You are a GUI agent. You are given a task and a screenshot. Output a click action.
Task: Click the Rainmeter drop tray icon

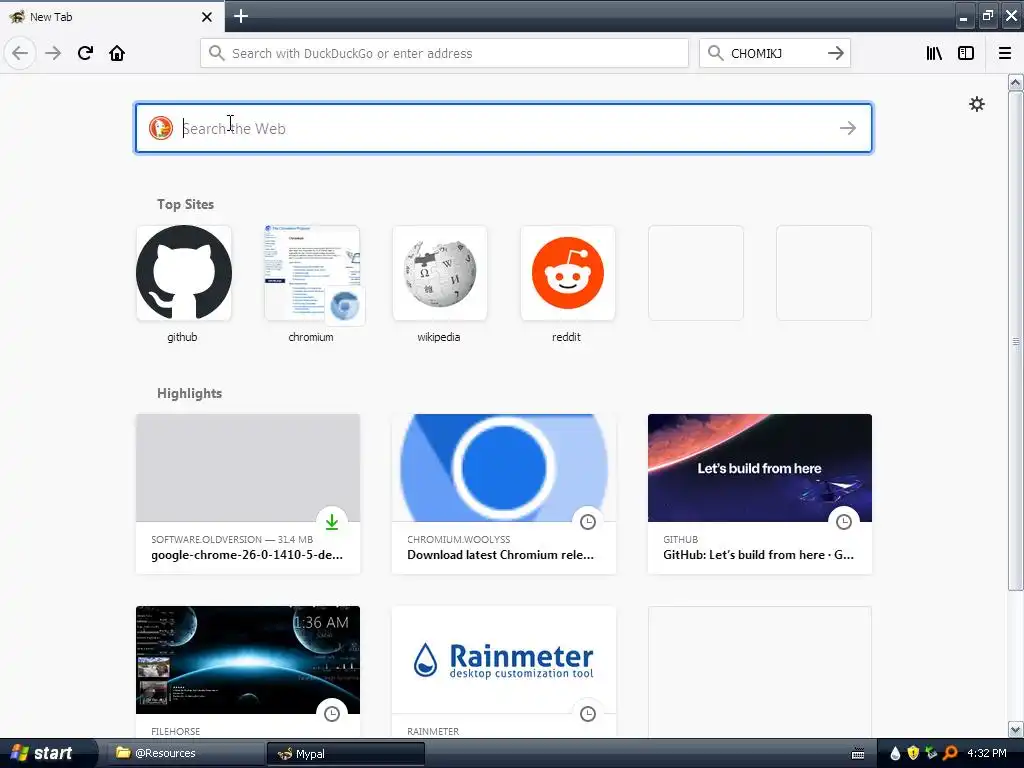pos(895,754)
